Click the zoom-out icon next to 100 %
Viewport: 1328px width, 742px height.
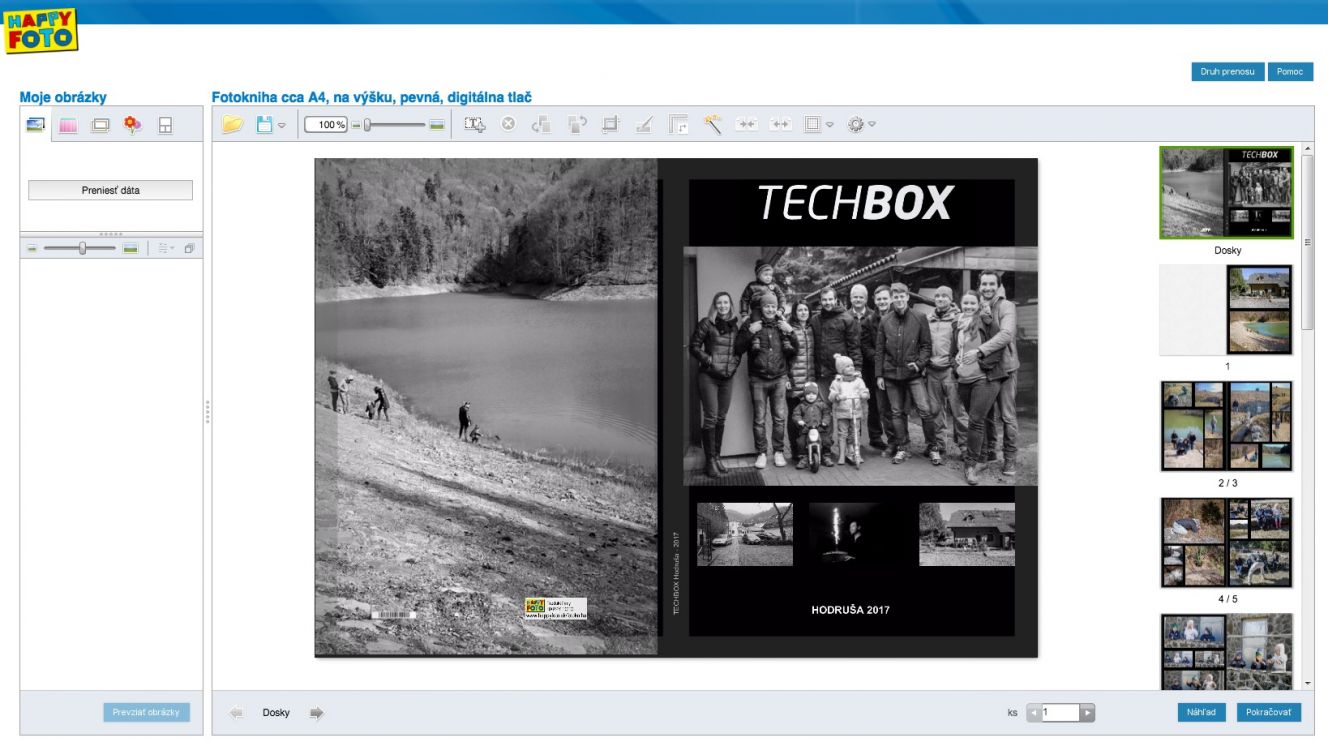coord(355,125)
